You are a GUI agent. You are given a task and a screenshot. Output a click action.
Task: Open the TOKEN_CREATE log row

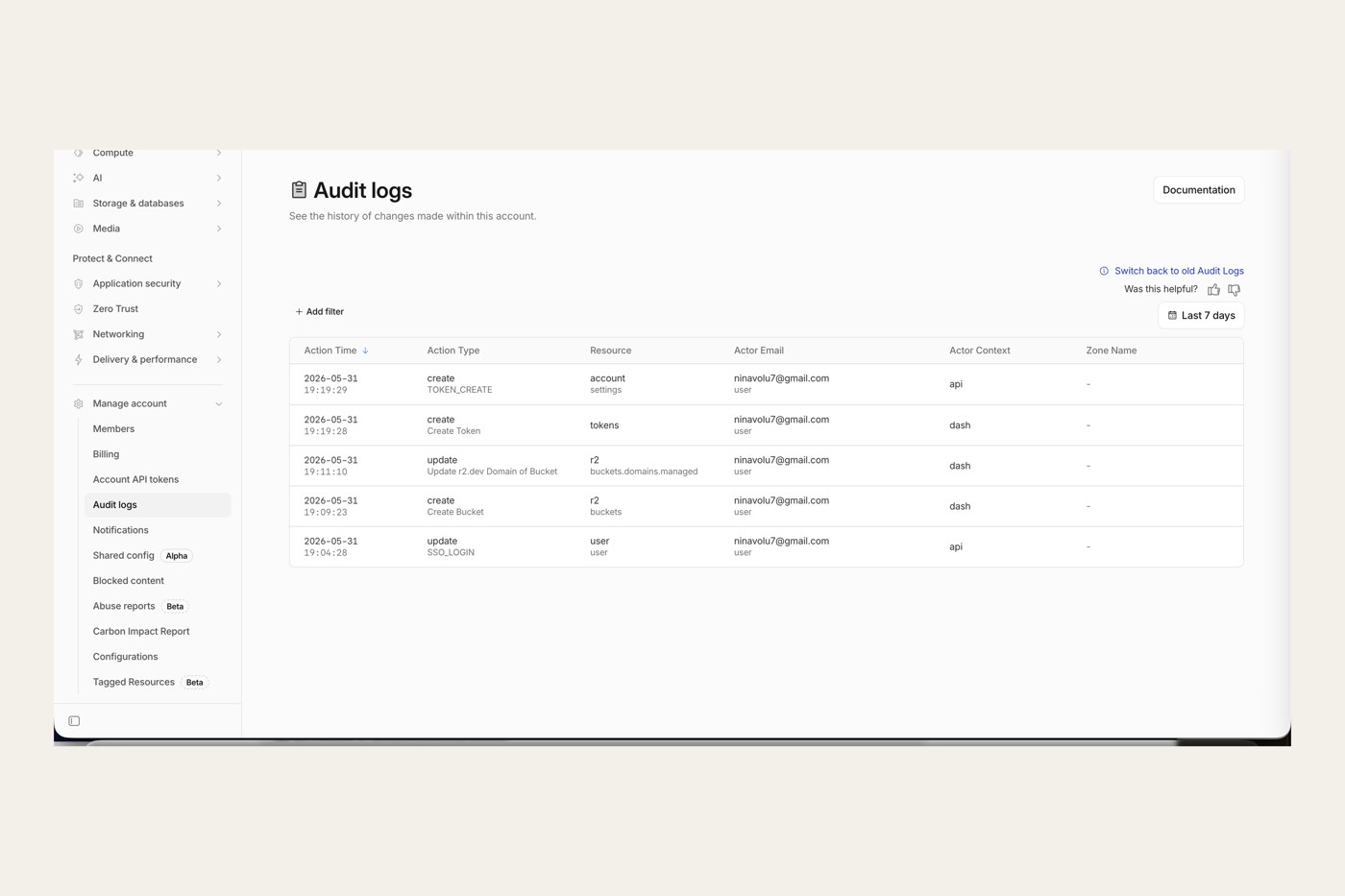(x=766, y=384)
